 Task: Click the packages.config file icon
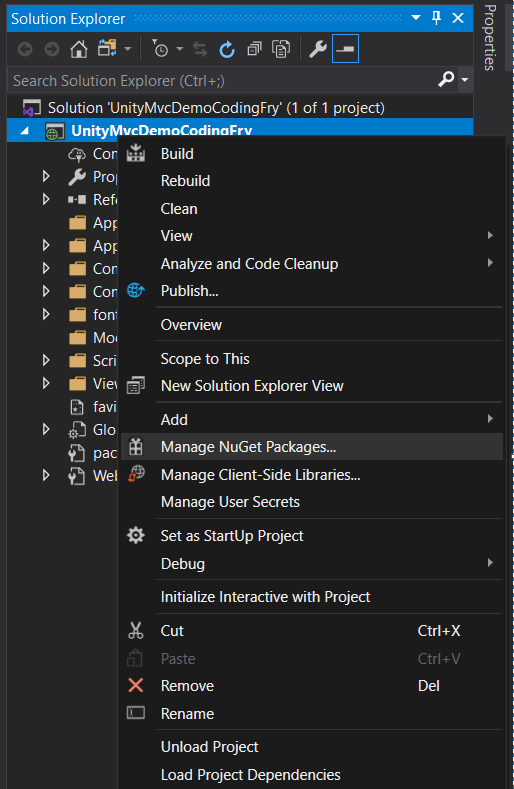coord(77,453)
